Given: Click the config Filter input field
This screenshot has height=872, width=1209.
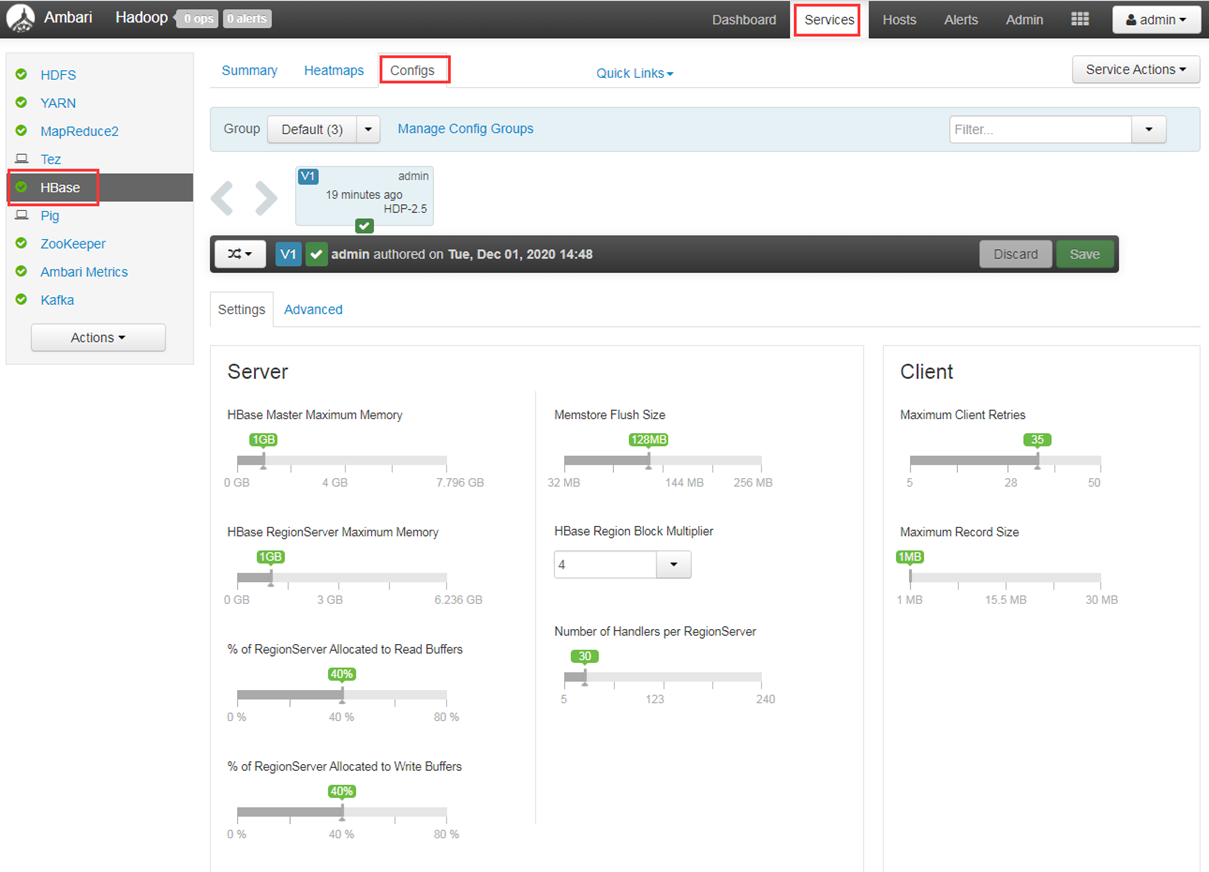Looking at the screenshot, I should click(1040, 129).
